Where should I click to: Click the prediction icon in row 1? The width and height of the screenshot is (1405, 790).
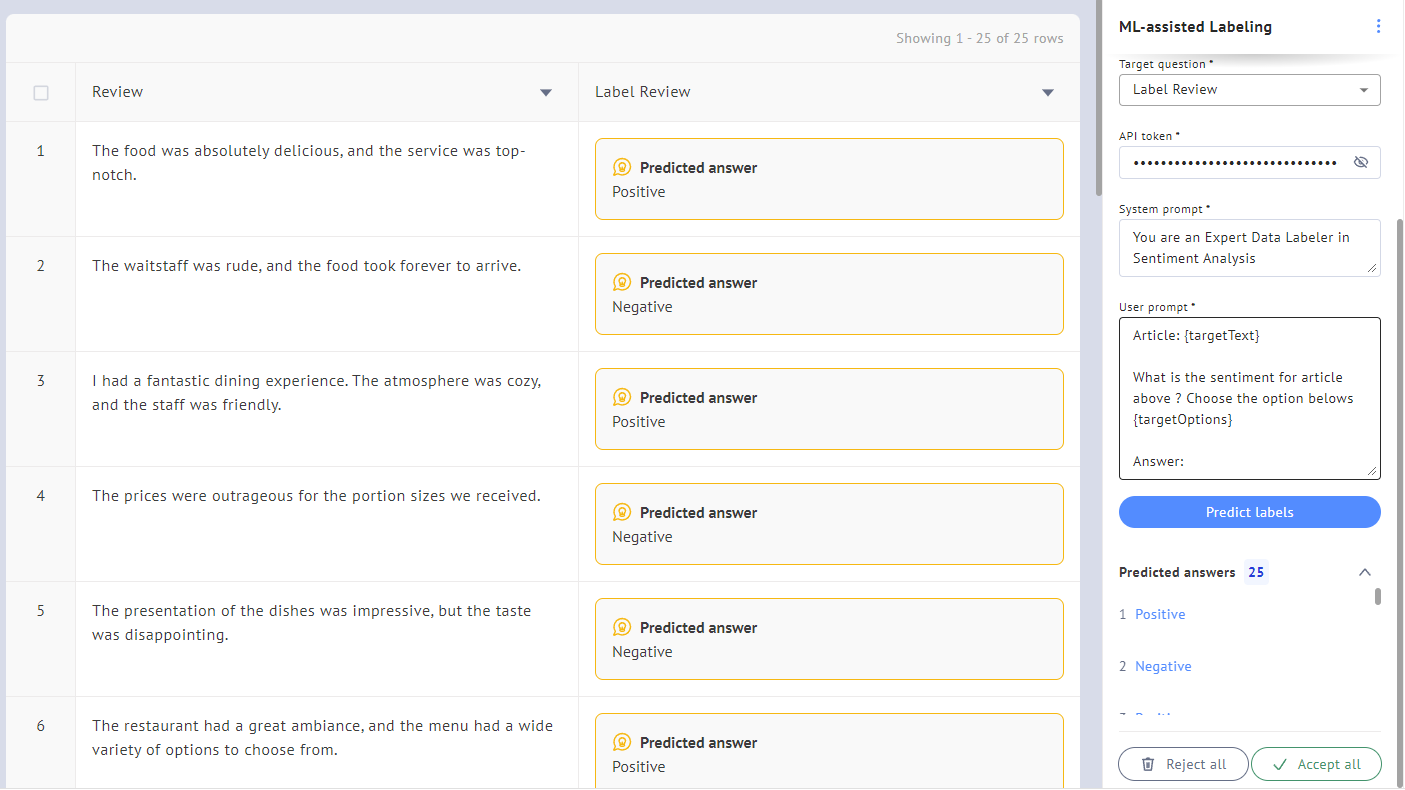click(622, 168)
